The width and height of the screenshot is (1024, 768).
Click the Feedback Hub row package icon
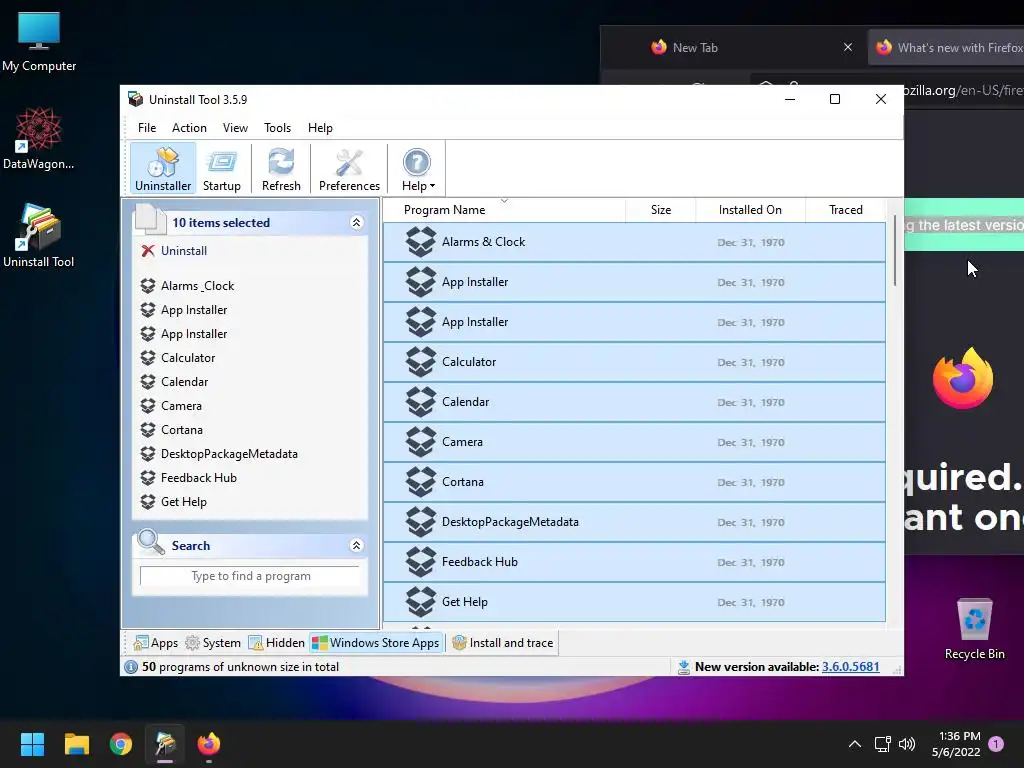(421, 562)
